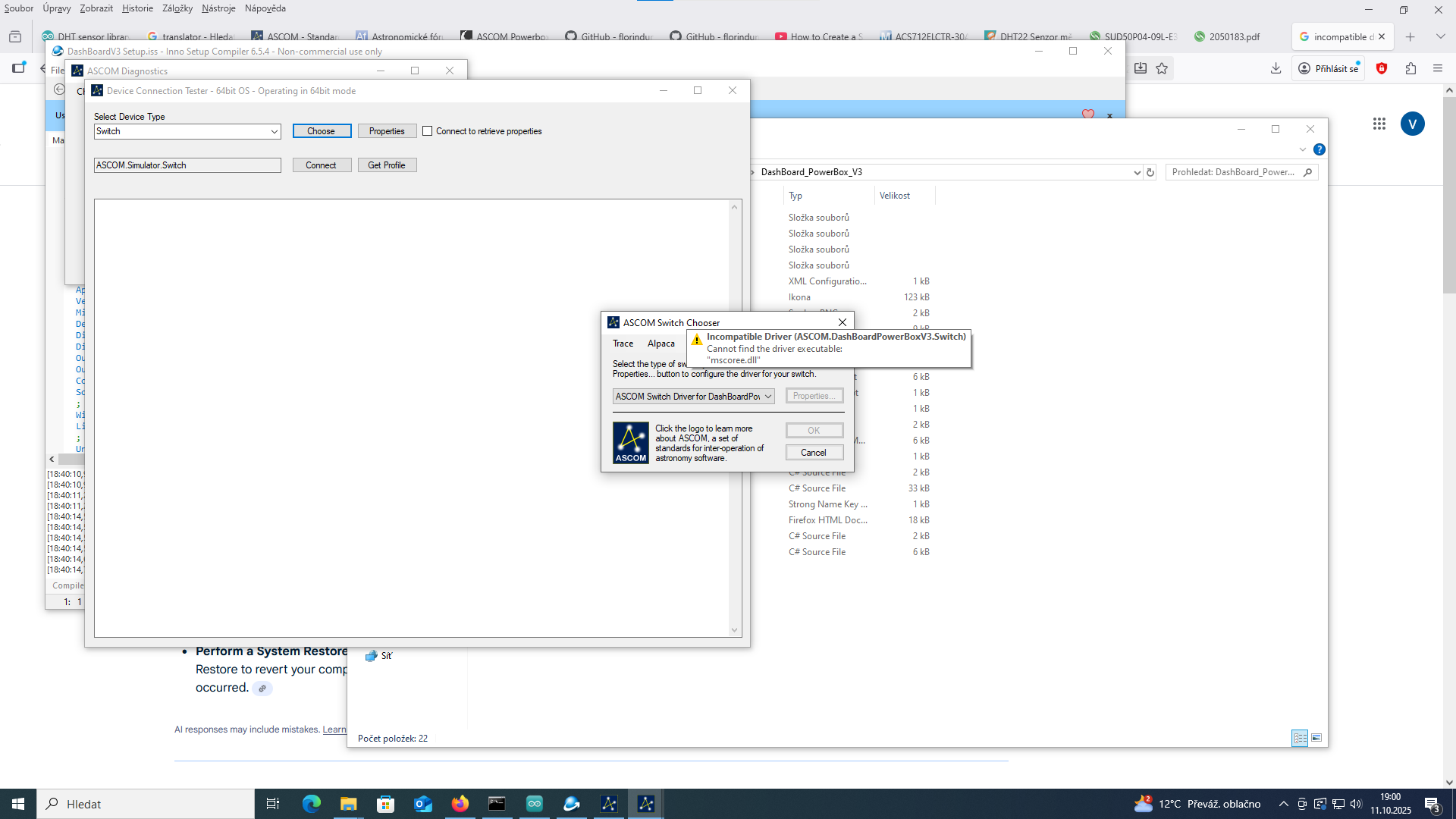Open the Nástroje menu in Inno Setup
Viewport: 1456px width, 819px height.
pyautogui.click(x=218, y=8)
